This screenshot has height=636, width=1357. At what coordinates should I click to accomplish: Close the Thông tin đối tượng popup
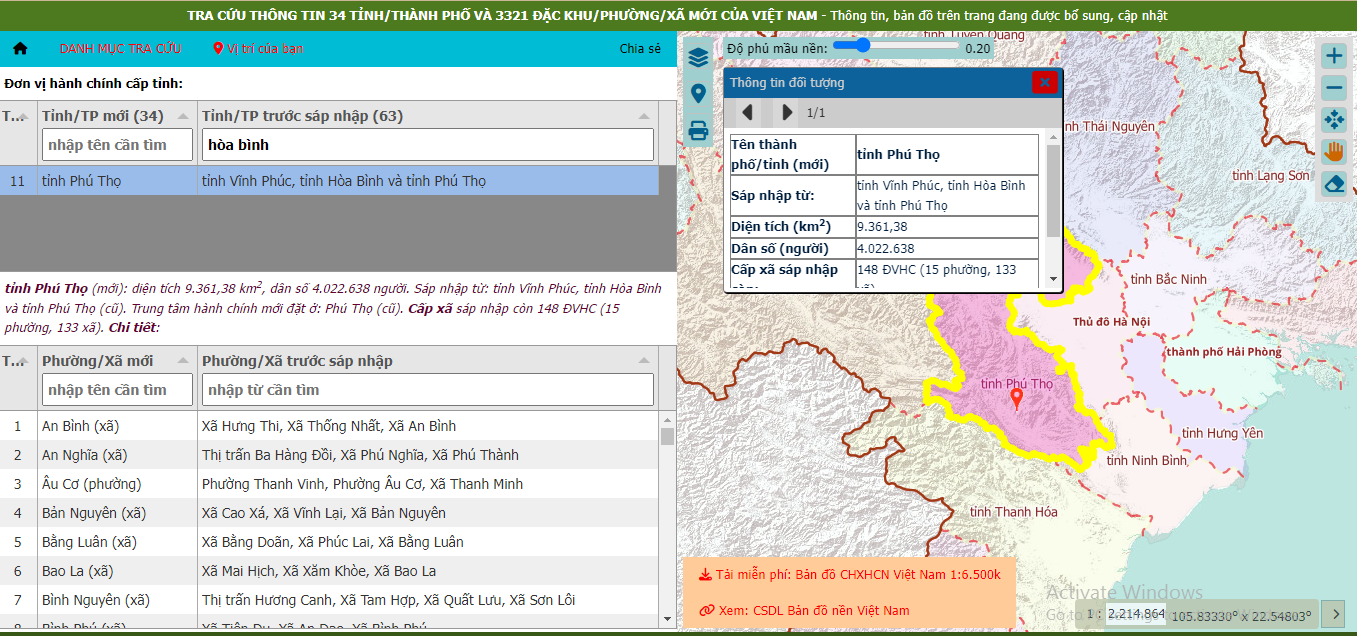pyautogui.click(x=1044, y=82)
